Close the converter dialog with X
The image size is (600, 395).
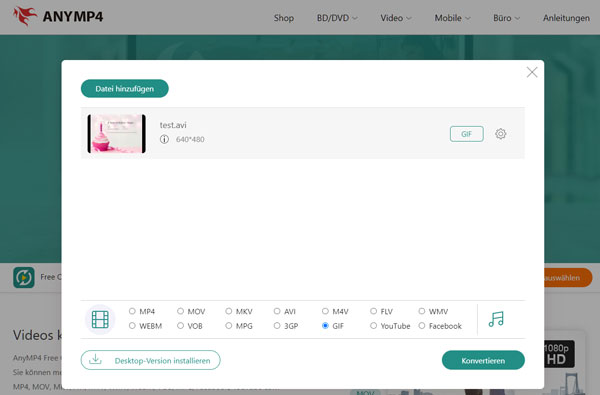click(x=532, y=72)
